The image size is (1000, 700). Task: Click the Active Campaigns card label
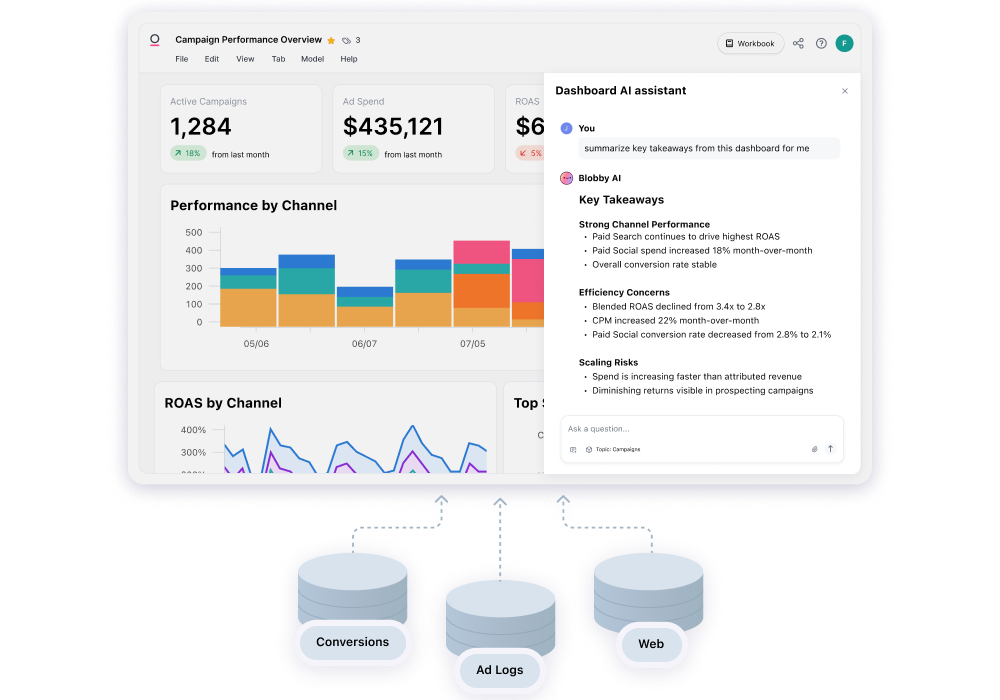[209, 101]
